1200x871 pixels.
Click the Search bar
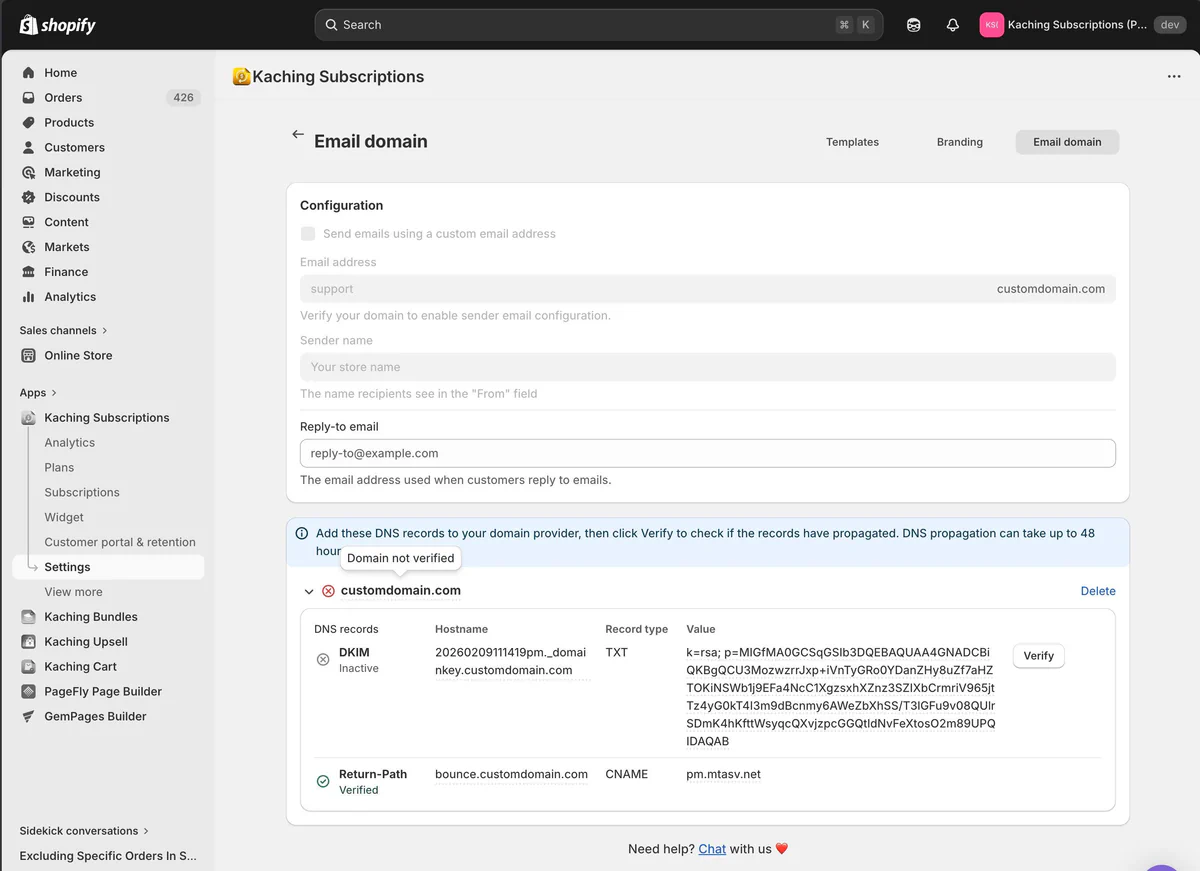click(599, 25)
